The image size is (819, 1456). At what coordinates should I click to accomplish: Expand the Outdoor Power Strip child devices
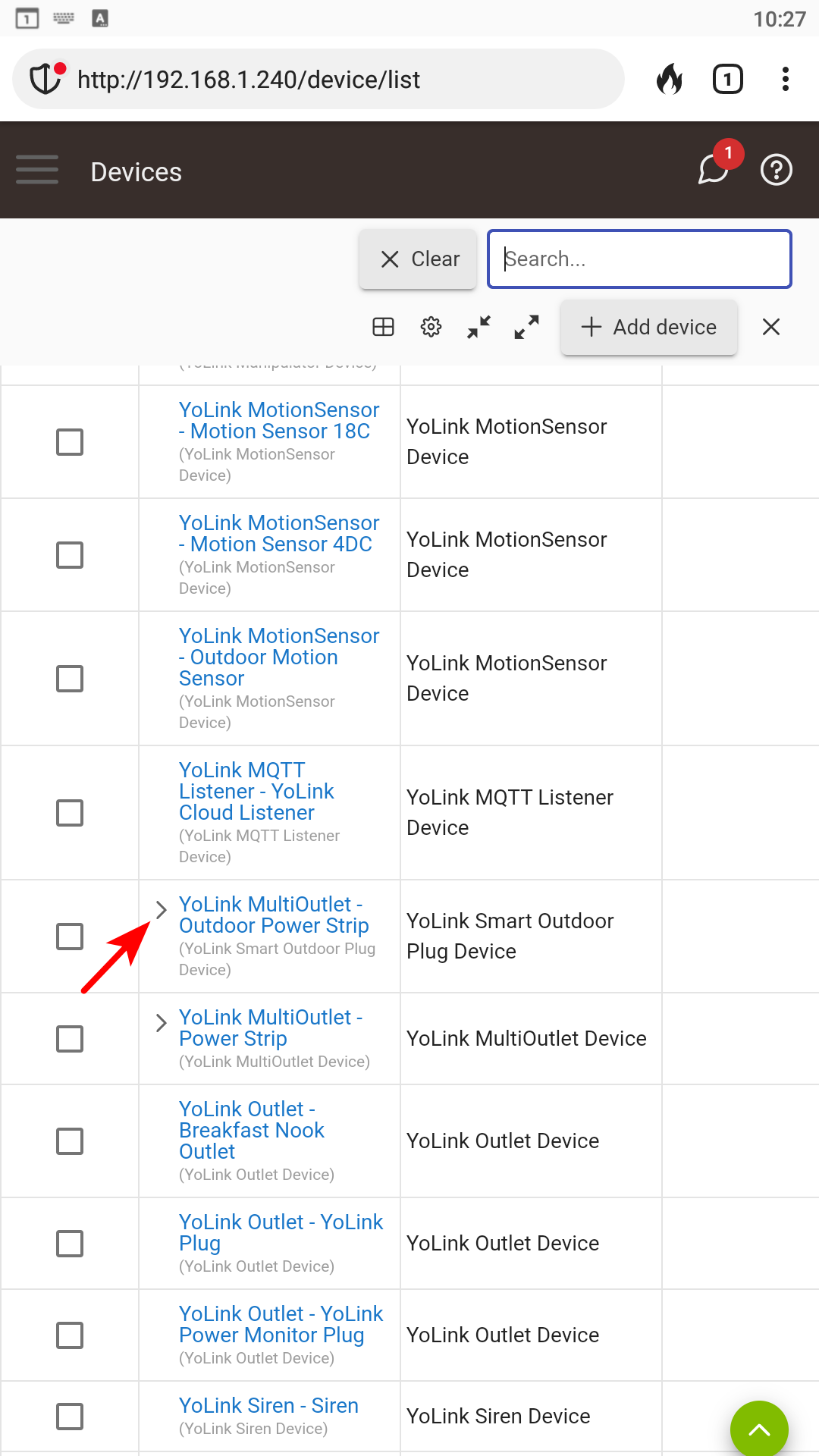pyautogui.click(x=161, y=910)
